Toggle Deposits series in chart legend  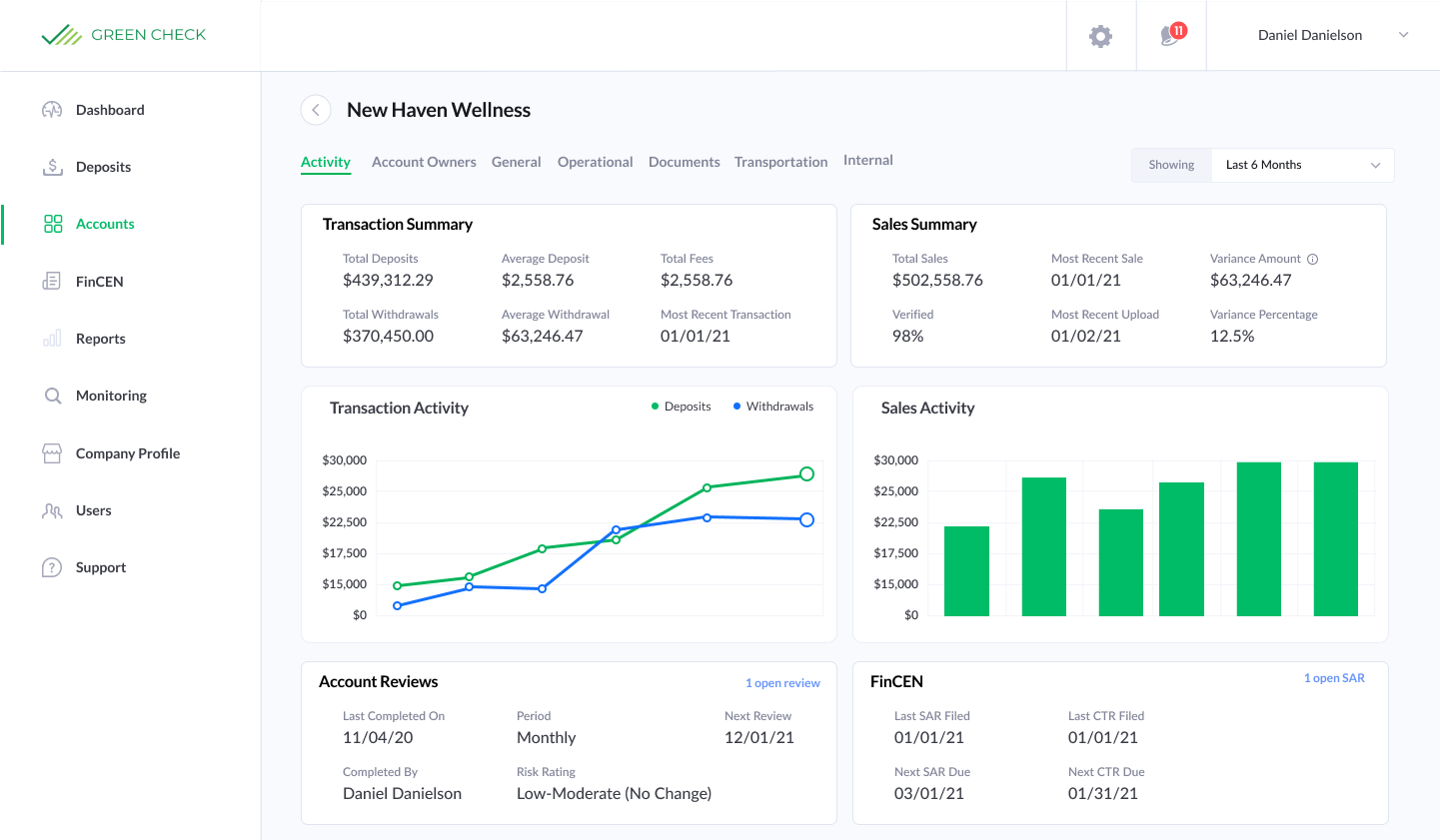tap(681, 407)
